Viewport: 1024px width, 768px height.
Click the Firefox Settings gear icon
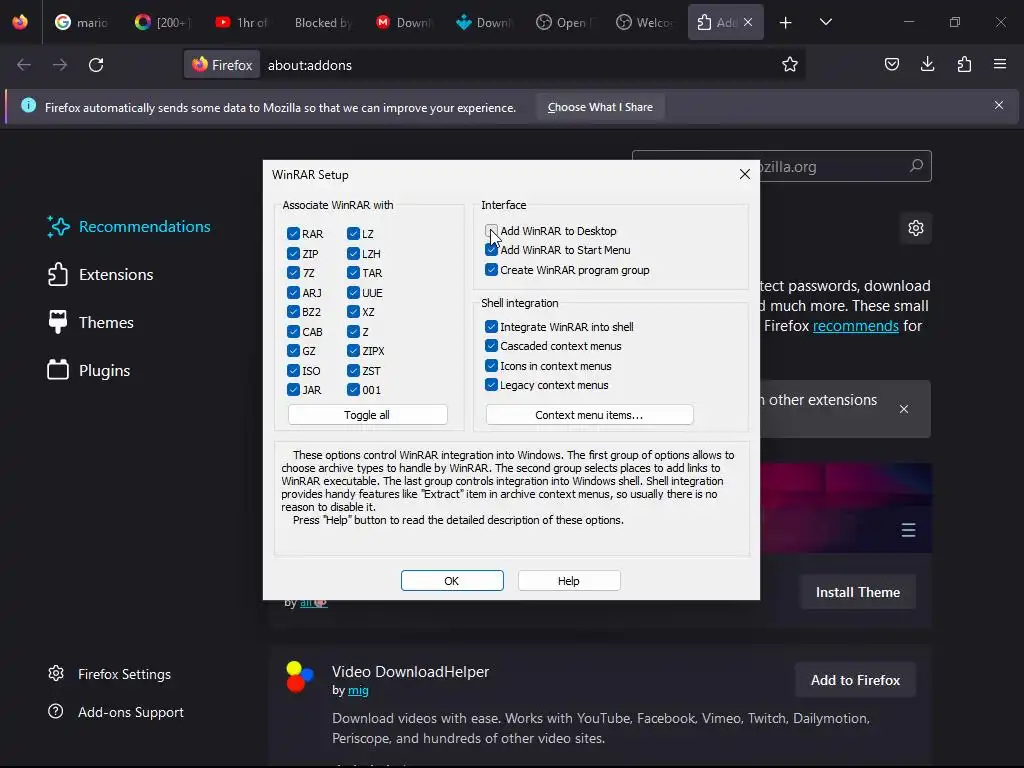tap(56, 673)
